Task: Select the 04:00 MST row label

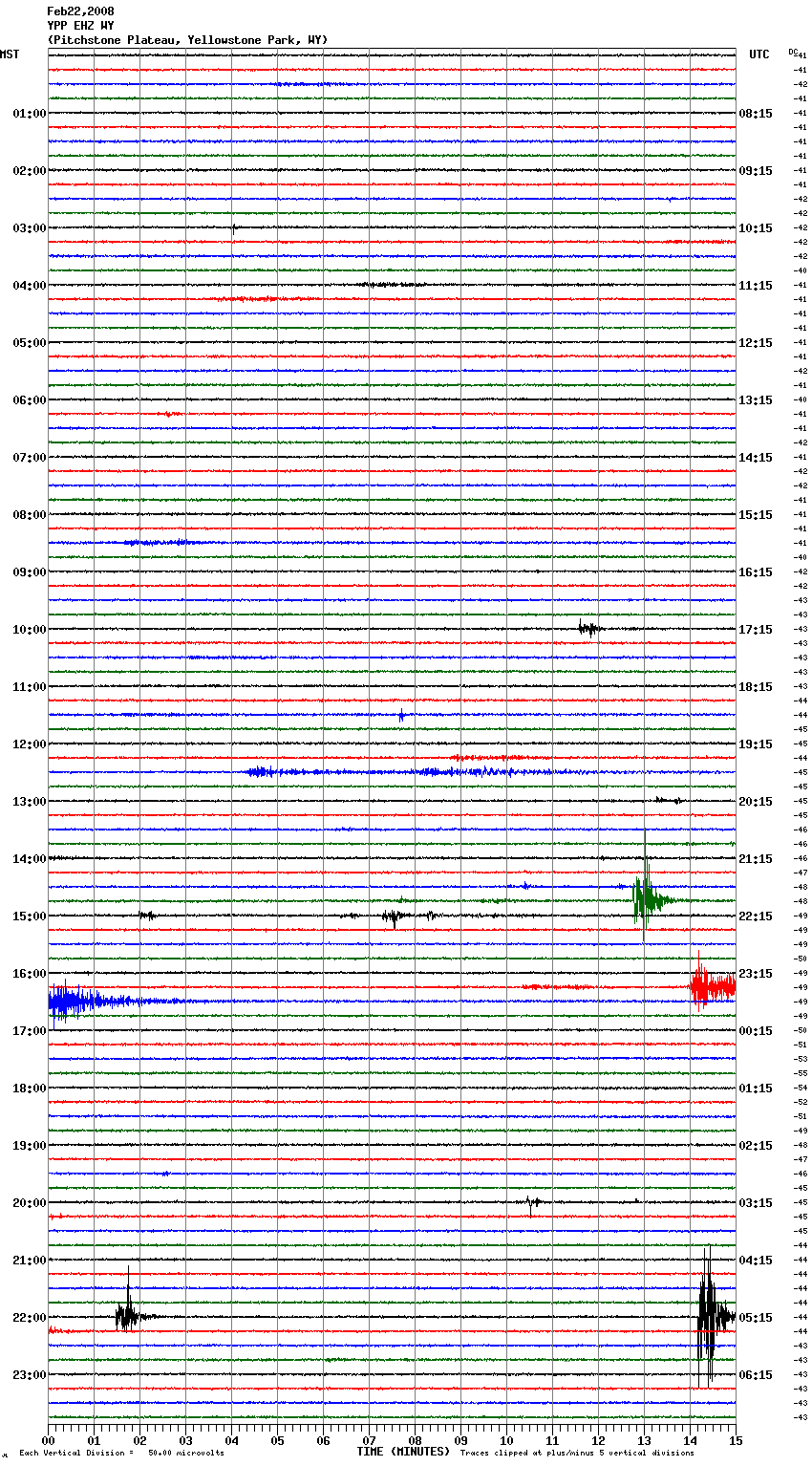Action: pos(29,286)
